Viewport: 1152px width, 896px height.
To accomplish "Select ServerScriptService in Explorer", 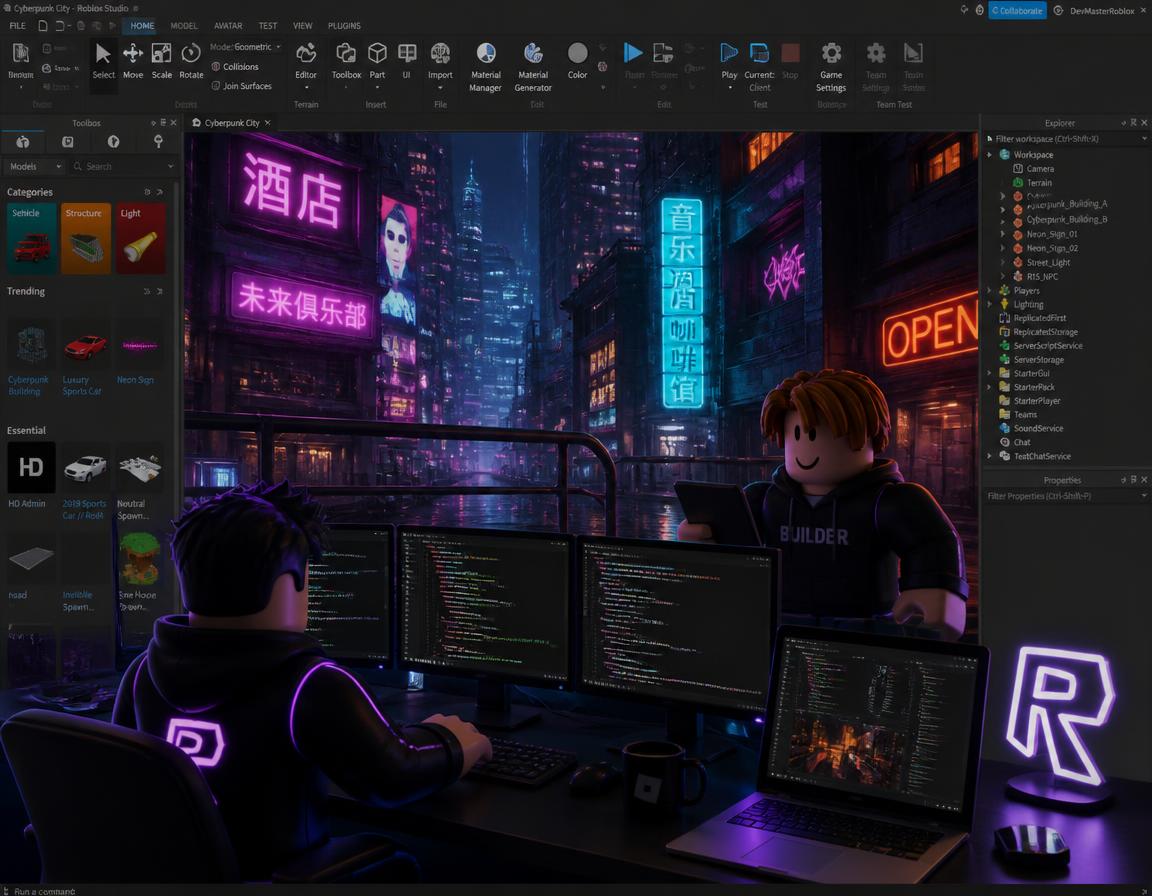I will 1048,346.
